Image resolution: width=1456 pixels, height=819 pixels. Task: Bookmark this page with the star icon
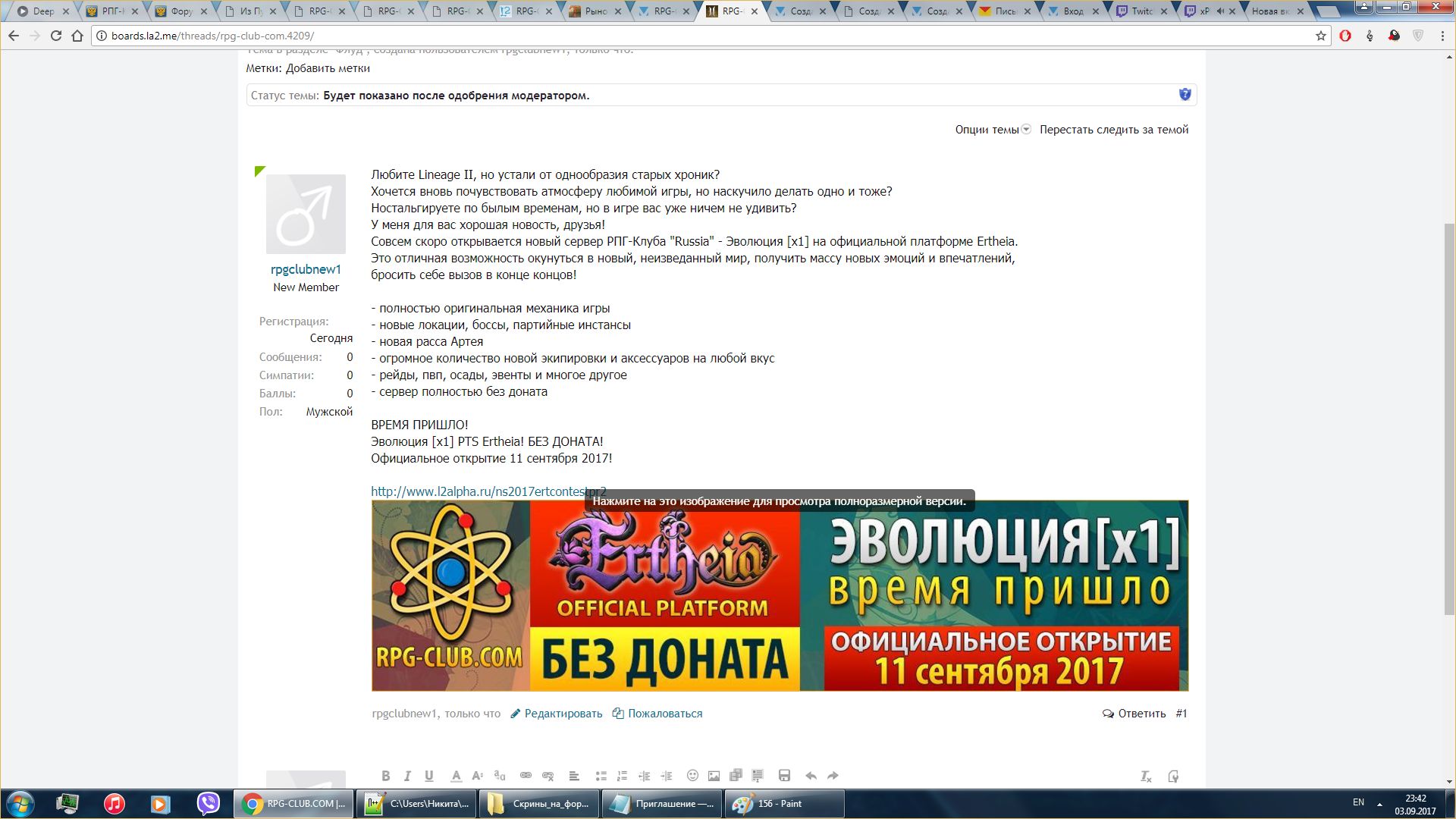click(1320, 36)
